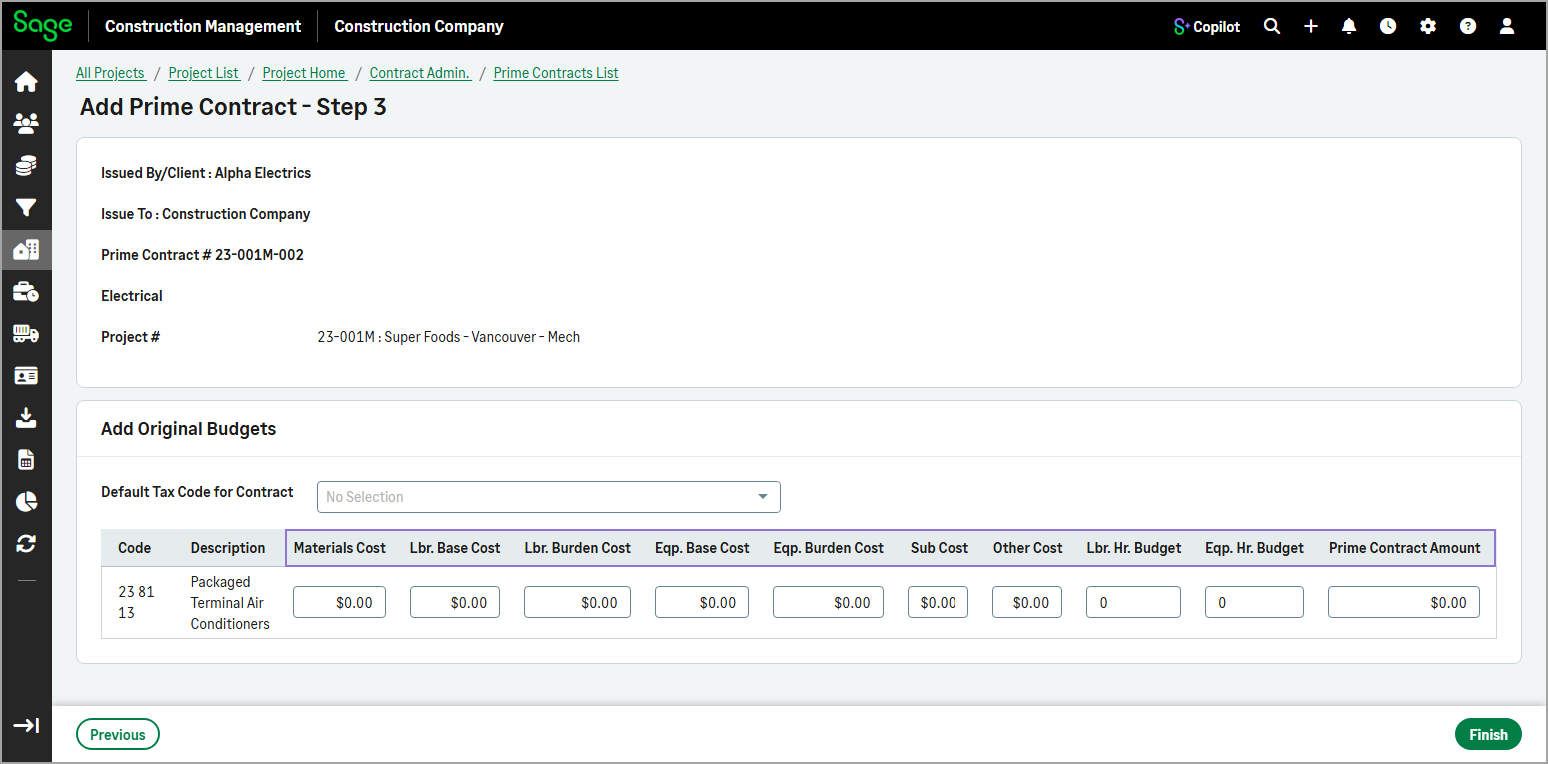This screenshot has height=764, width=1548.
Task: Open the Default Tax Code dropdown
Action: pyautogui.click(x=548, y=497)
